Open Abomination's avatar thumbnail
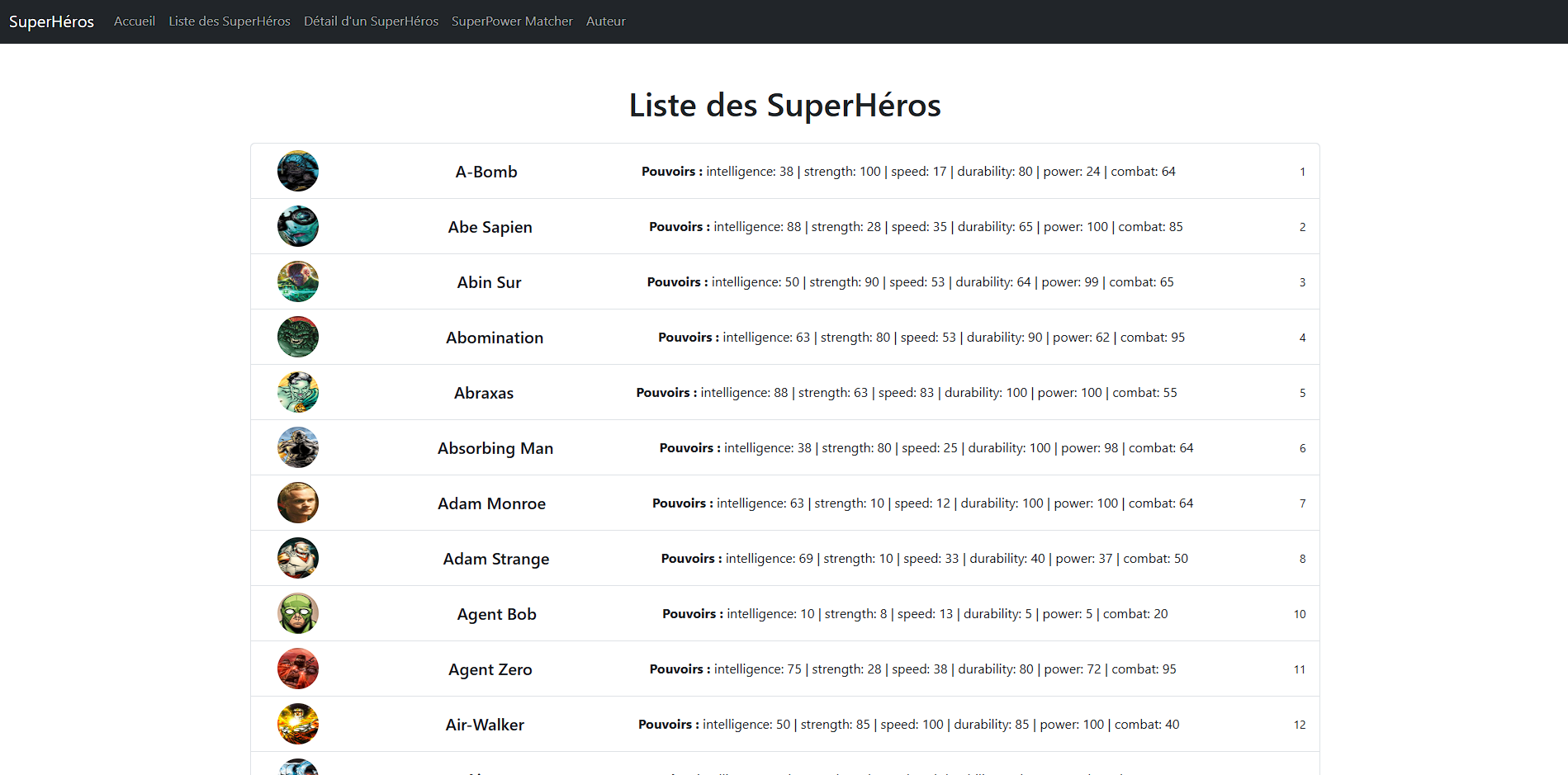Screen dimensions: 1568x775 [x=297, y=337]
